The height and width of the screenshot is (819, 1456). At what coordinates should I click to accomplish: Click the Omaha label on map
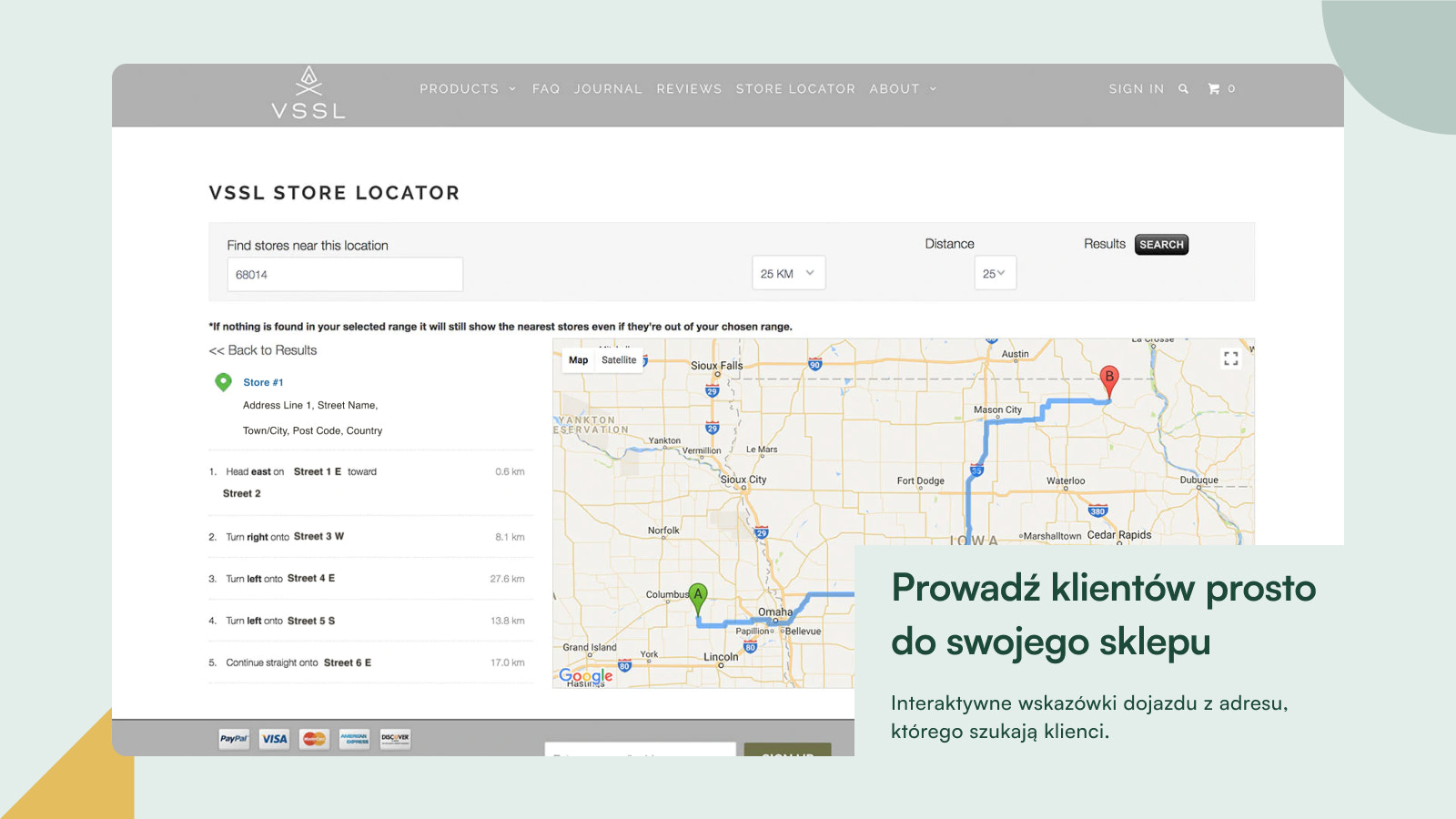[775, 612]
